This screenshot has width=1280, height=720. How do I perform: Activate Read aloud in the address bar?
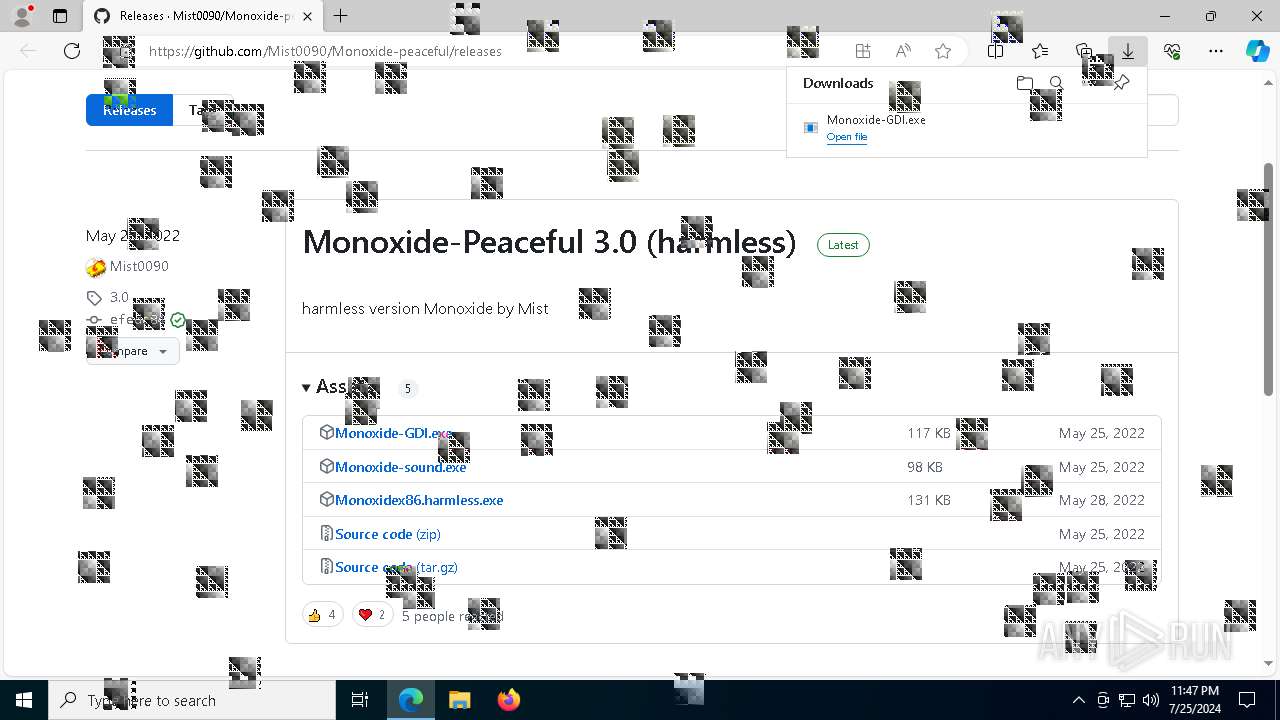pos(903,51)
